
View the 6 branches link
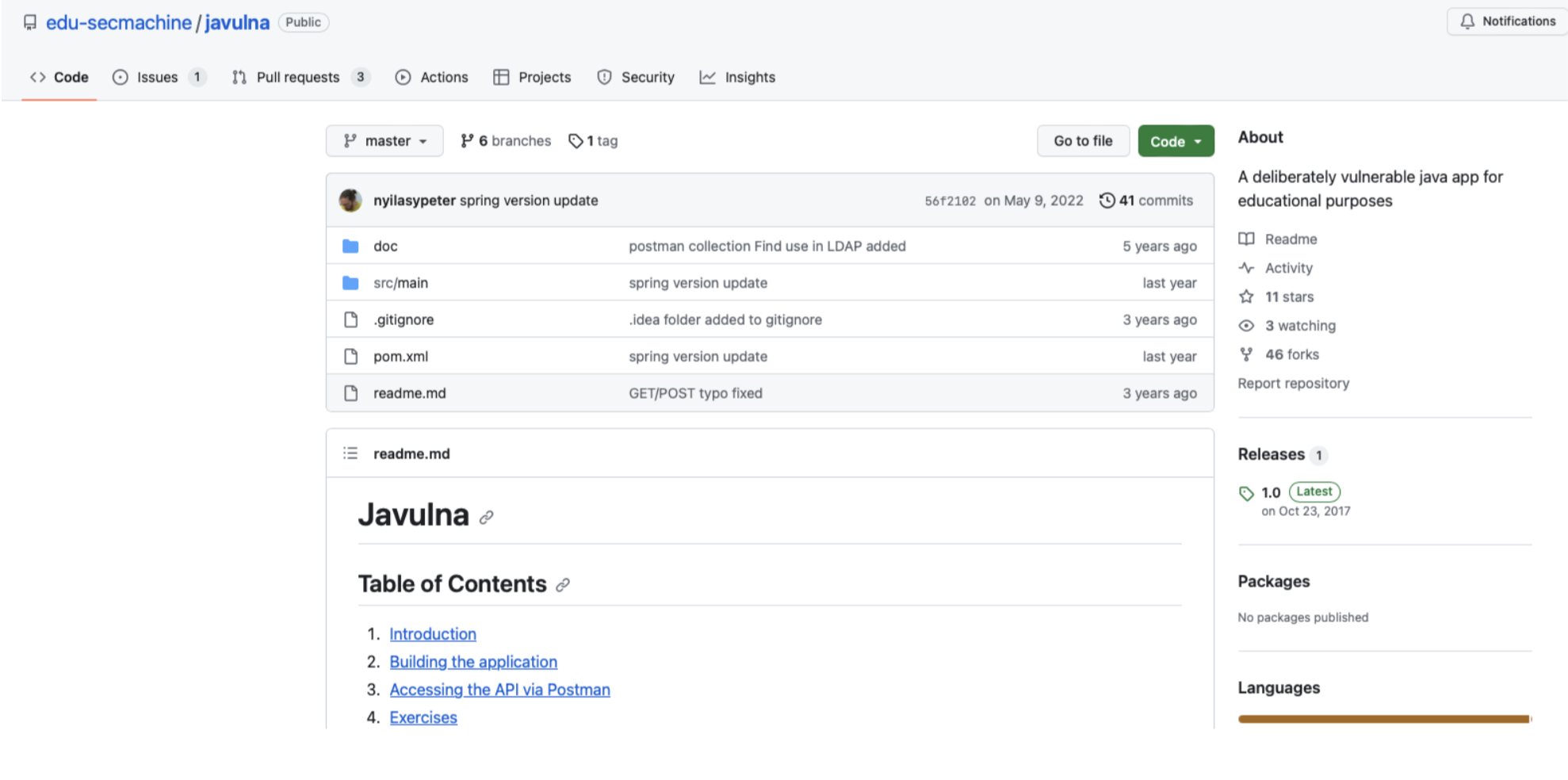[x=506, y=141]
